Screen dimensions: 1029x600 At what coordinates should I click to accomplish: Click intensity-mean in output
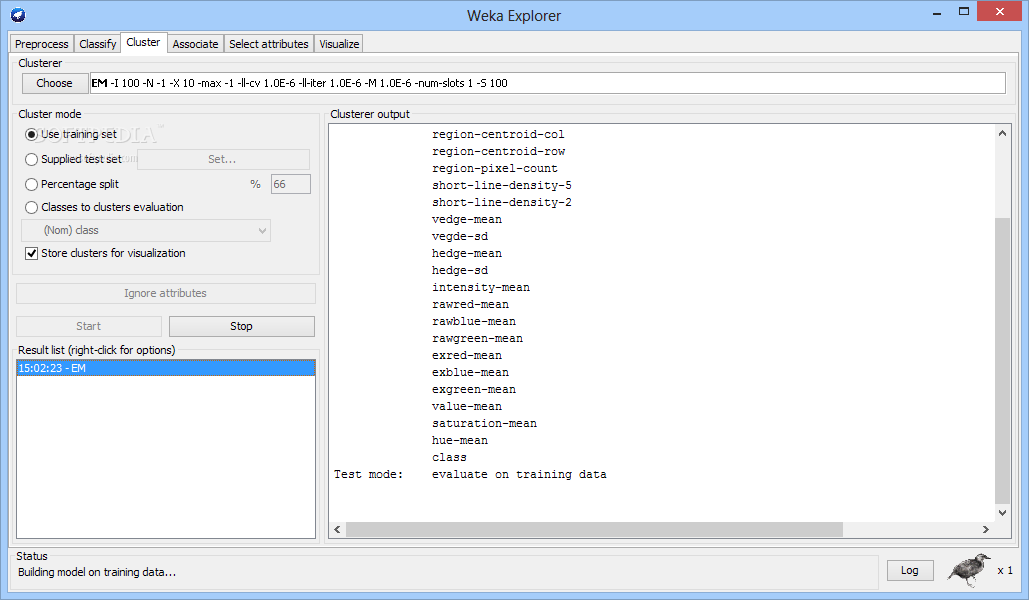(x=481, y=288)
